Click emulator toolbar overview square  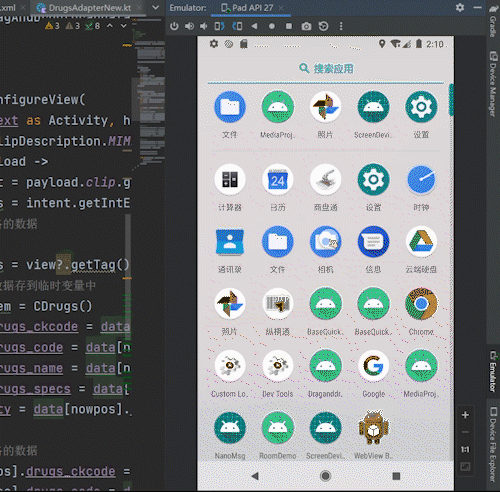pyautogui.click(x=289, y=26)
